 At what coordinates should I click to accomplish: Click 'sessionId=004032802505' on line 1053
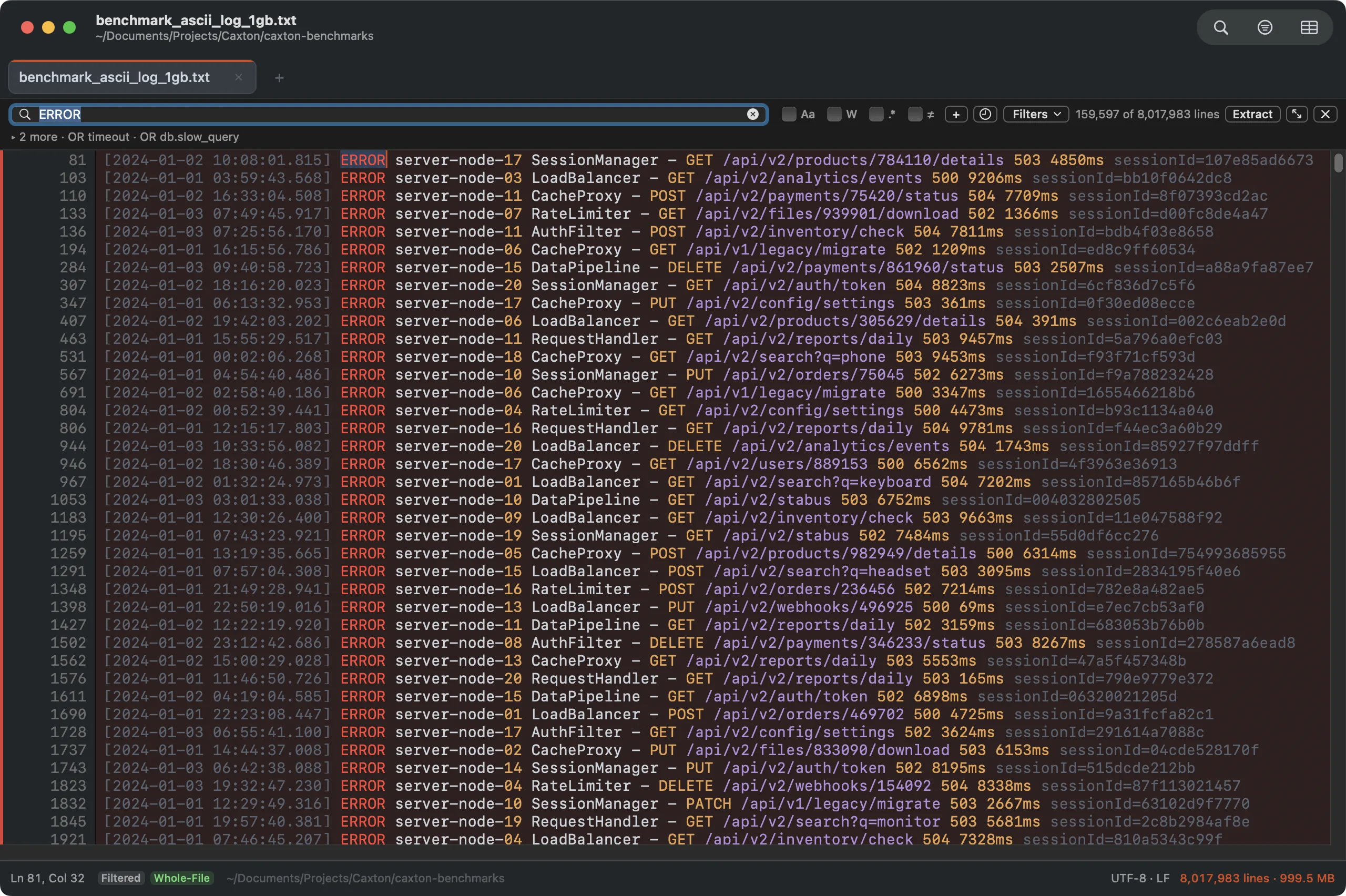coord(1041,500)
